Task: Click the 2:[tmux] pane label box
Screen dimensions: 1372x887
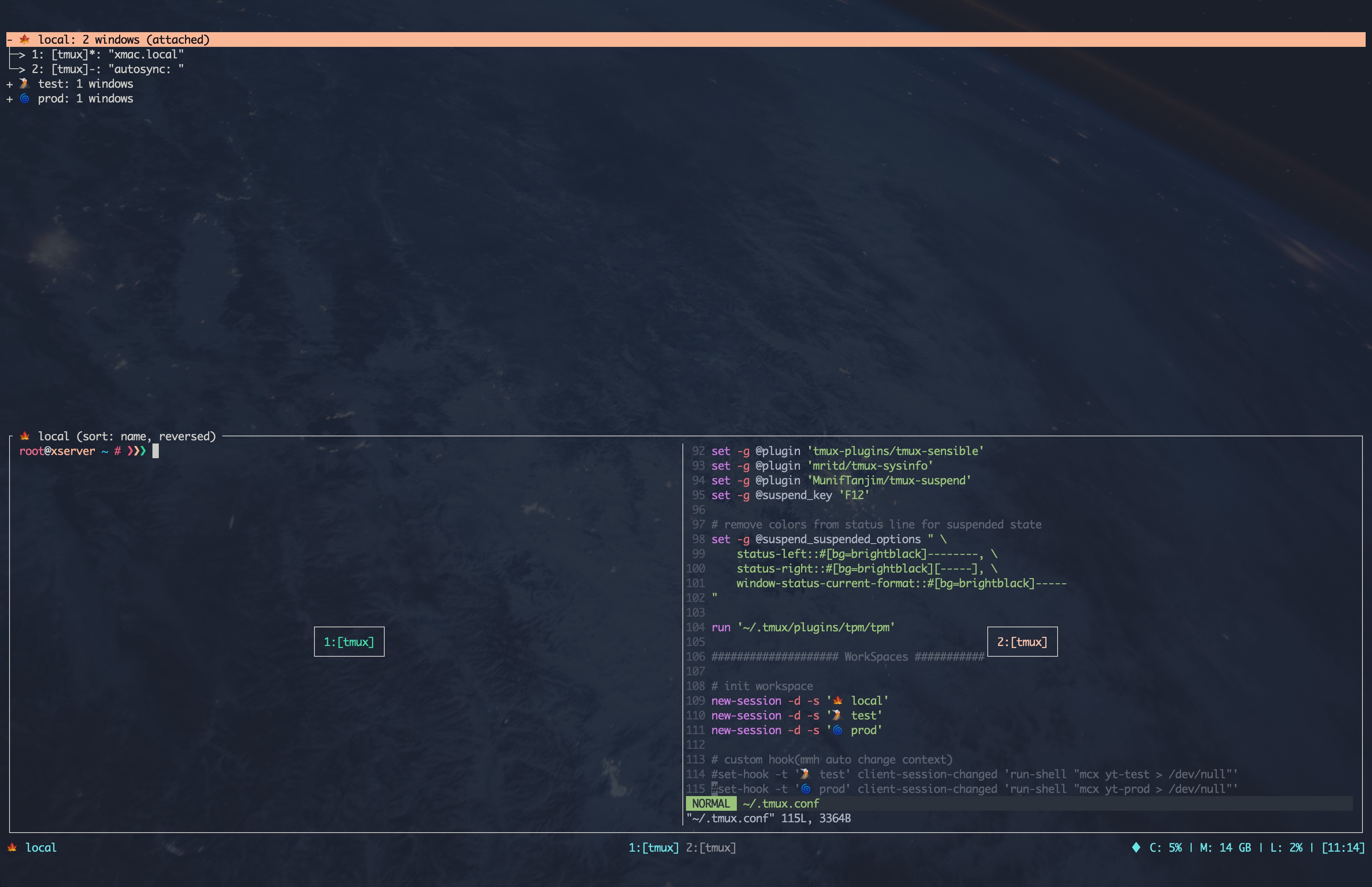Action: pyautogui.click(x=1022, y=642)
